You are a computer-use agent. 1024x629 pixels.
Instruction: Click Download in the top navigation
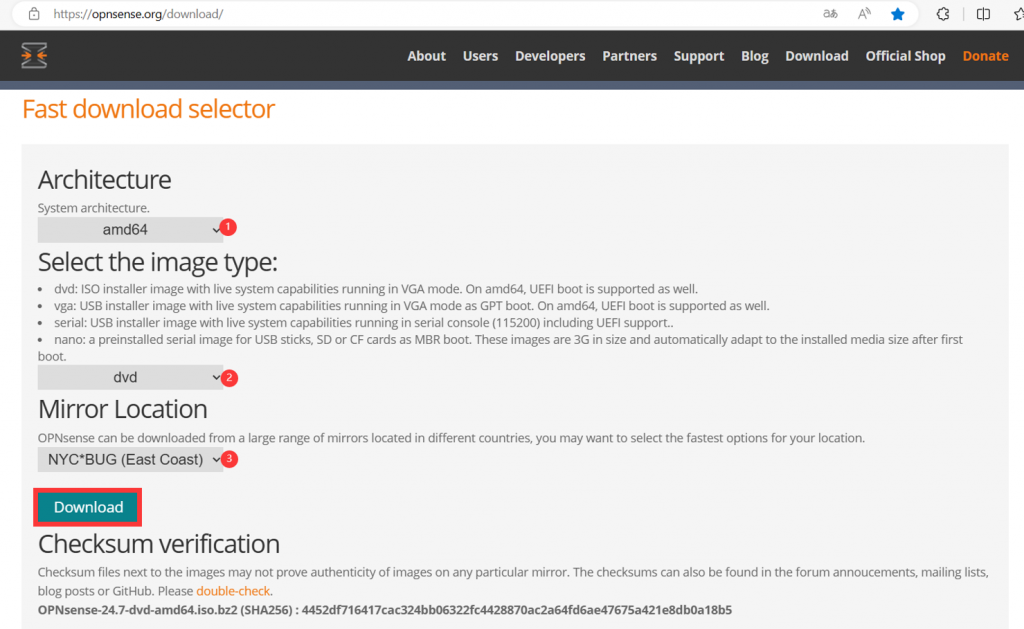tap(816, 56)
